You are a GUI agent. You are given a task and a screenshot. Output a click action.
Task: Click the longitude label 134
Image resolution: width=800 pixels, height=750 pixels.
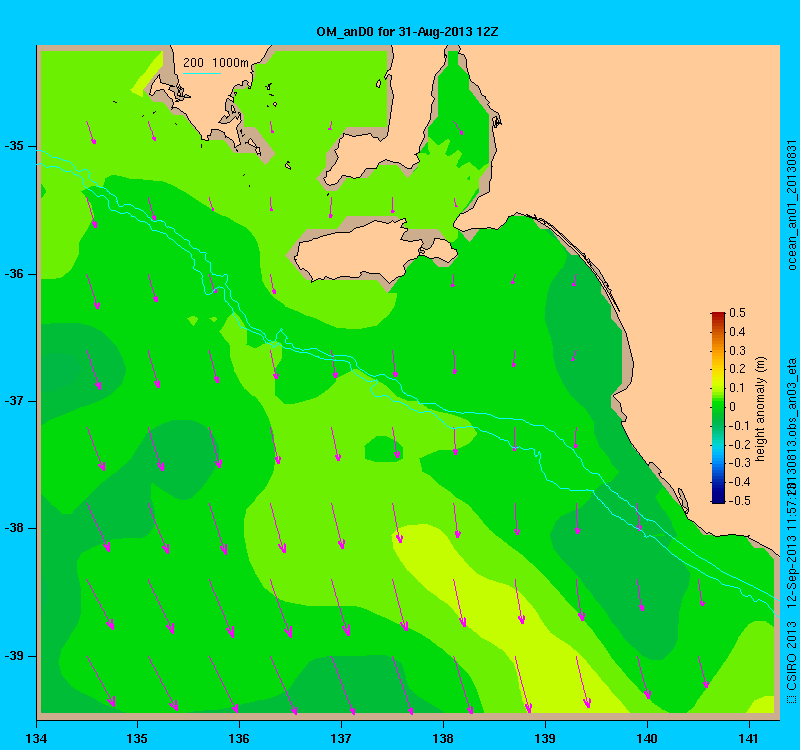(x=36, y=739)
